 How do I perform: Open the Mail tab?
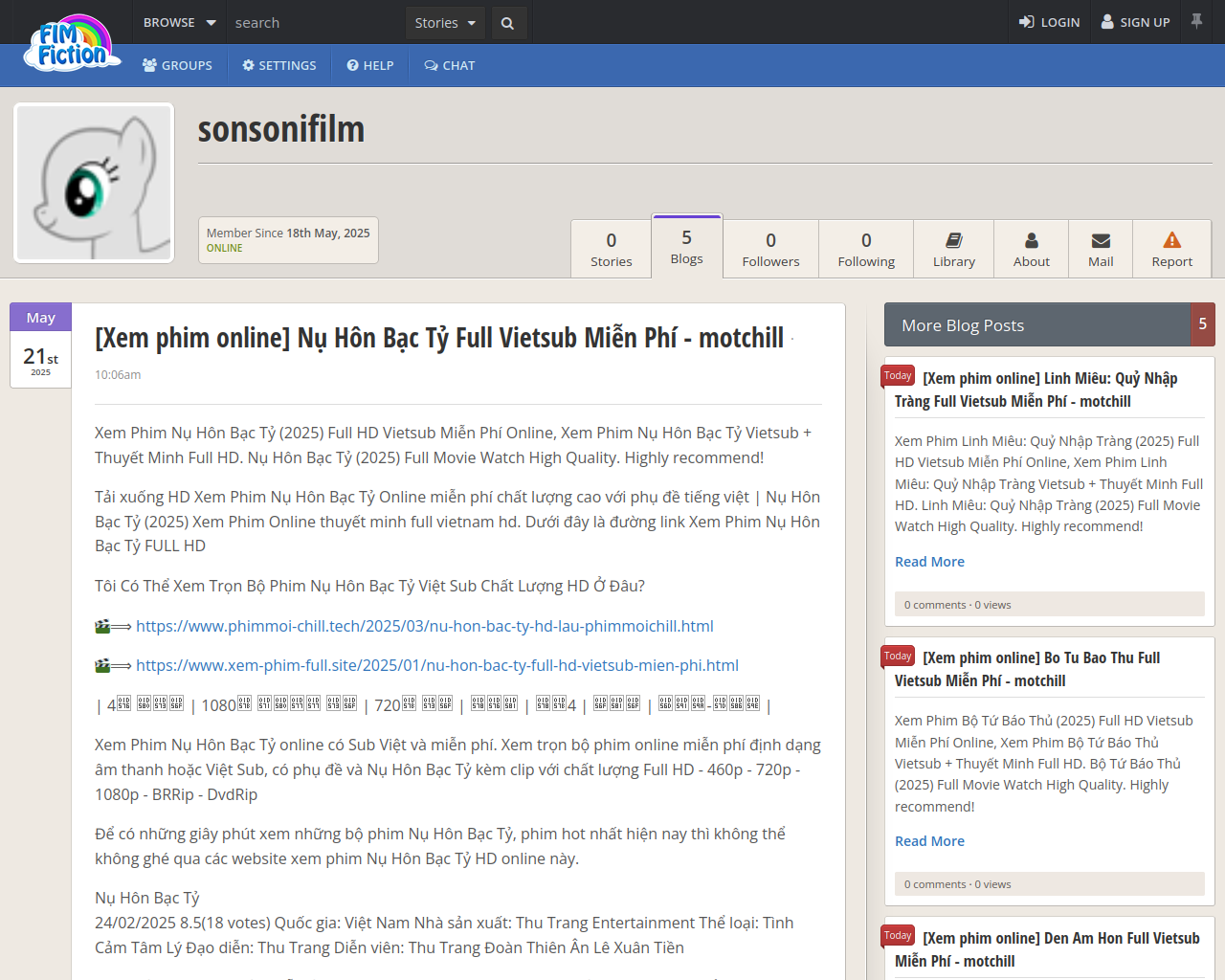1101,249
